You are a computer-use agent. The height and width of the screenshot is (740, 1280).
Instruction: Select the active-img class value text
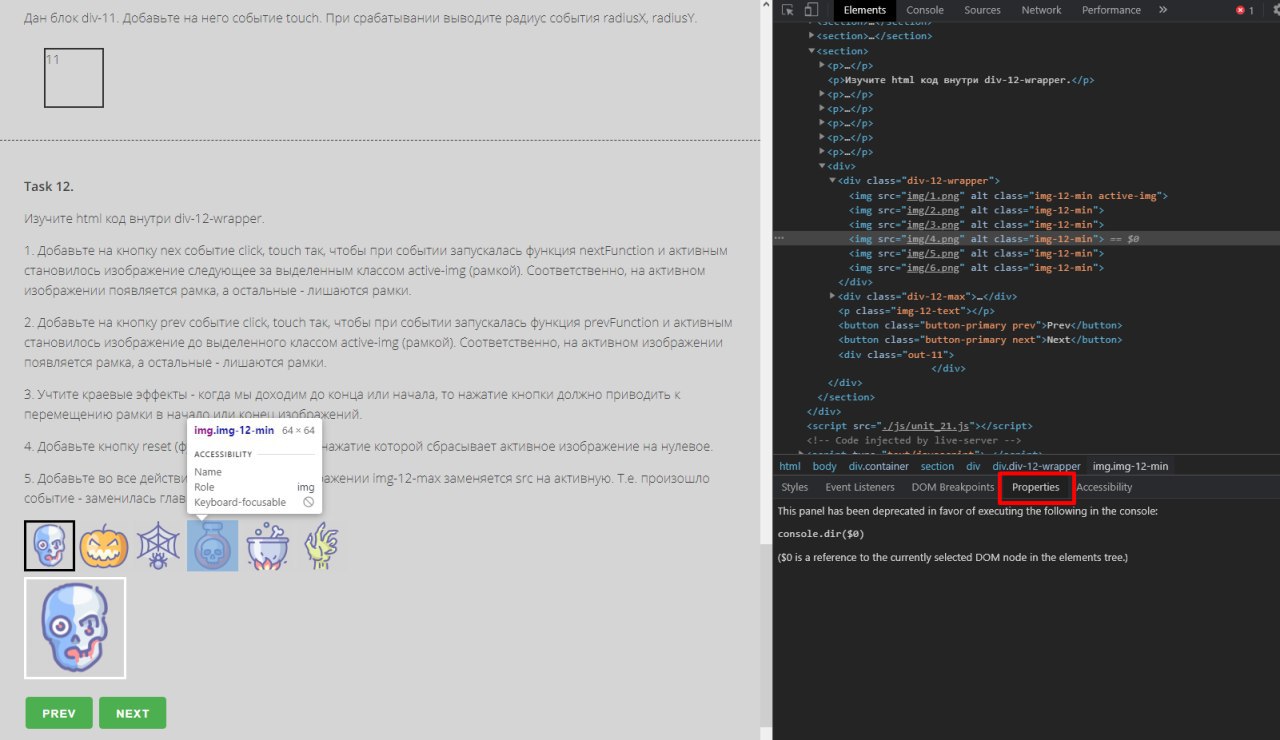pos(1128,196)
